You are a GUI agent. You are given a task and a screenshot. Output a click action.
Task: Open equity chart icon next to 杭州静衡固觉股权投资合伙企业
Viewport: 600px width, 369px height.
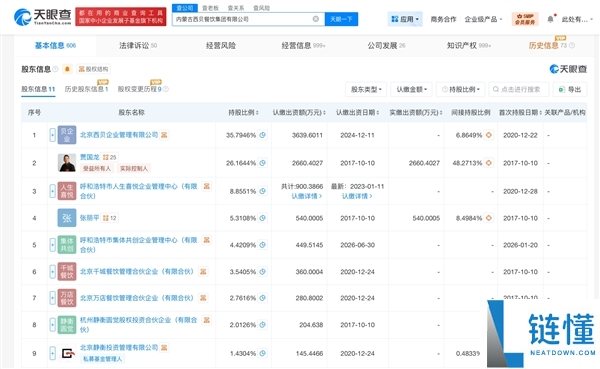coord(207,320)
